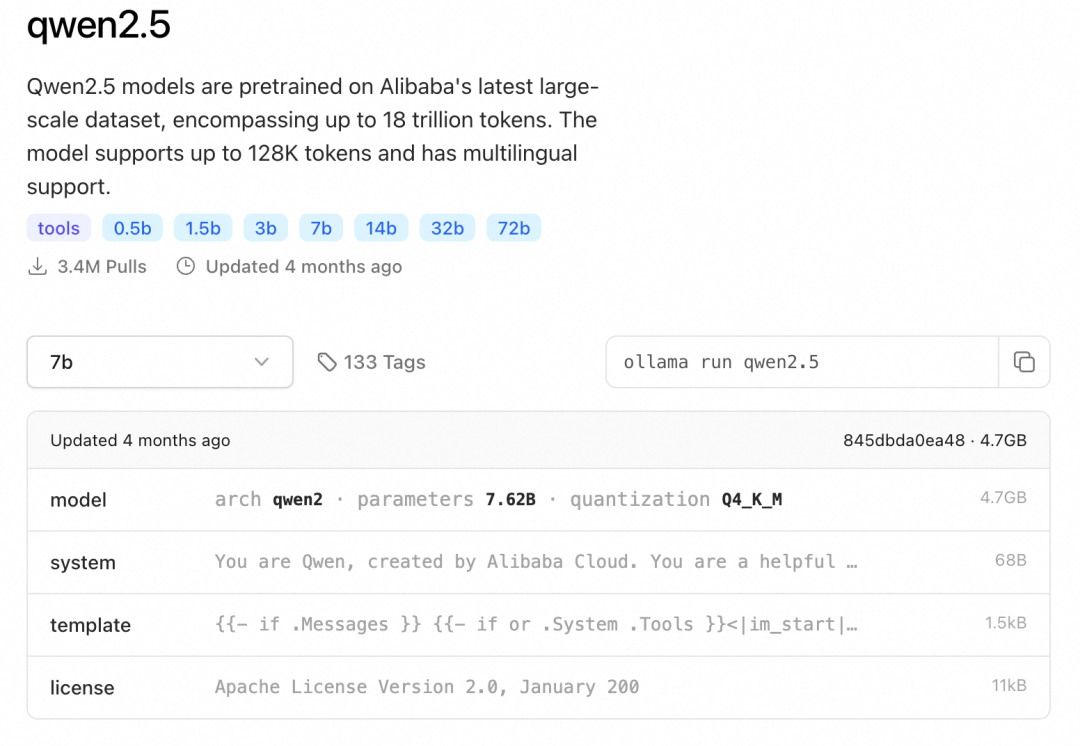Screen dimensions: 1080x746
Task: Select the 72b size tag
Action: [514, 229]
